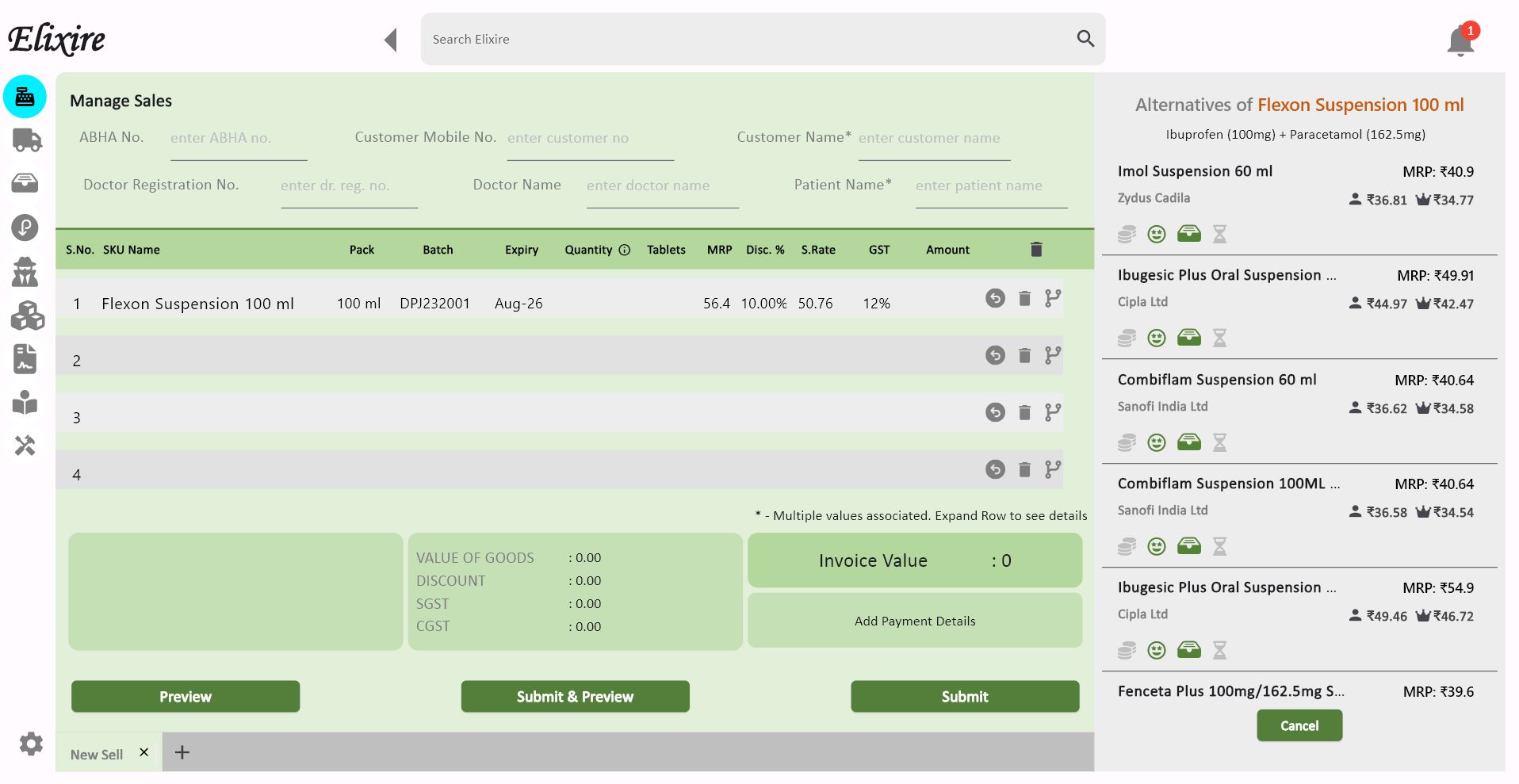Screen dimensions: 1519x784
Task: Click the Quantity info icon in header
Action: point(625,250)
